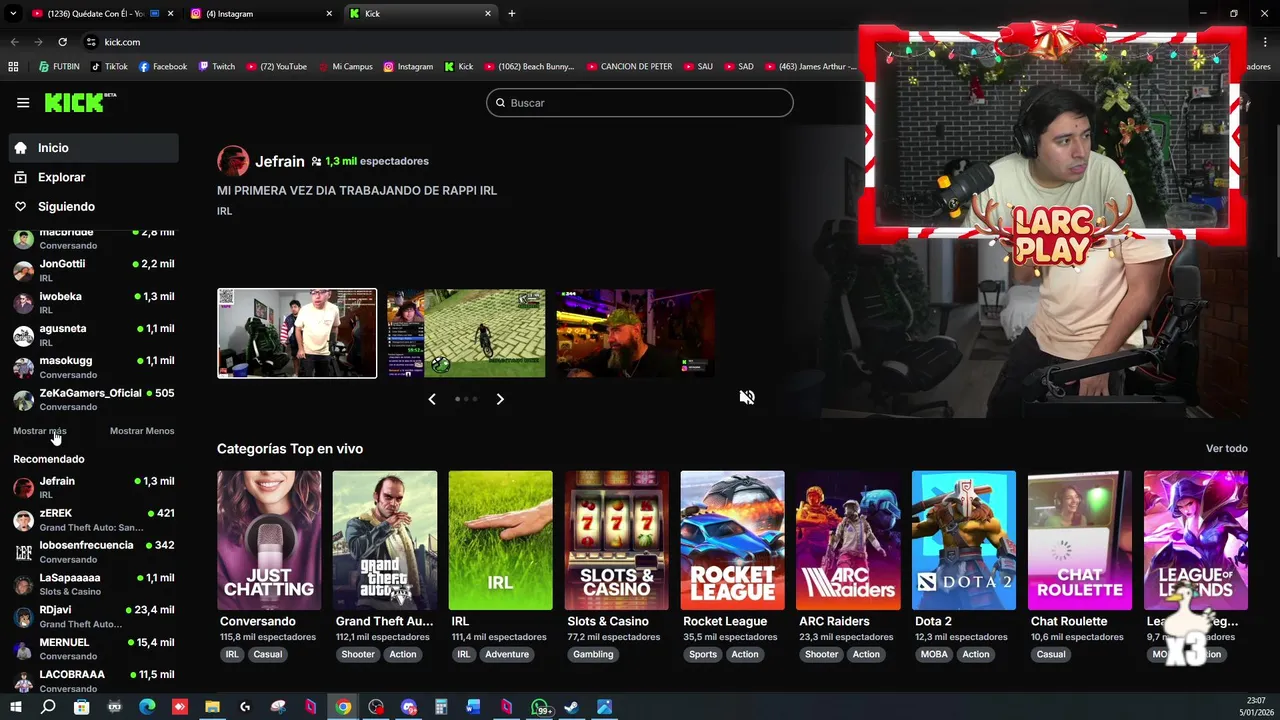1280x720 pixels.
Task: Click Casual tag under Conversando
Action: [268, 654]
